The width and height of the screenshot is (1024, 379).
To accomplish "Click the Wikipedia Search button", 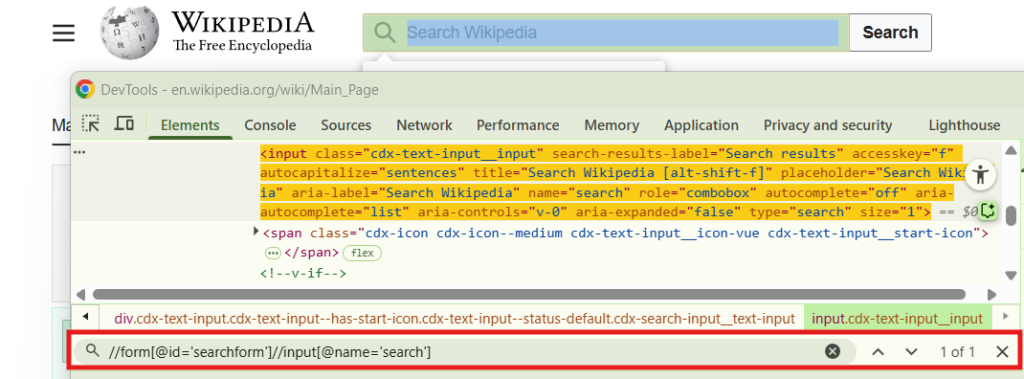I will coord(890,32).
